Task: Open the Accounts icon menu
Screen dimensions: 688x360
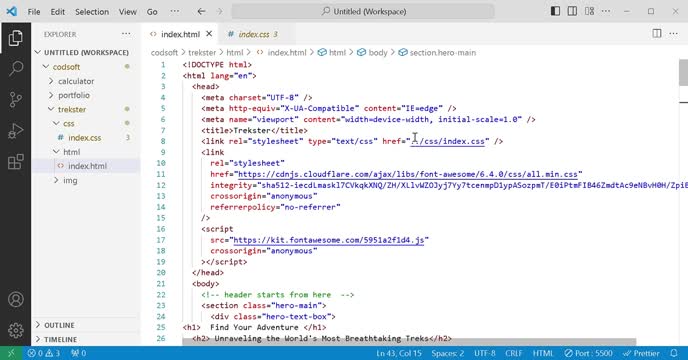Action: [16, 299]
